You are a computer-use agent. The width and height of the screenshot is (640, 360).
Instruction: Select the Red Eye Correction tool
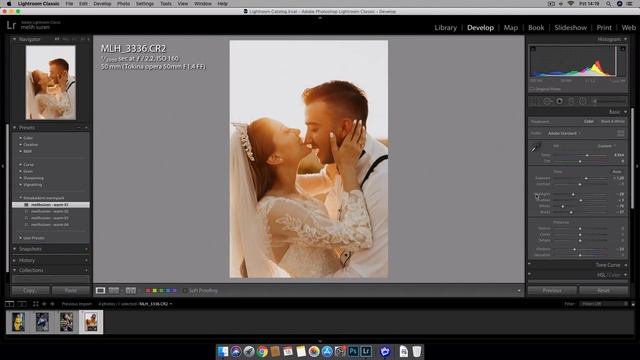(x=560, y=101)
